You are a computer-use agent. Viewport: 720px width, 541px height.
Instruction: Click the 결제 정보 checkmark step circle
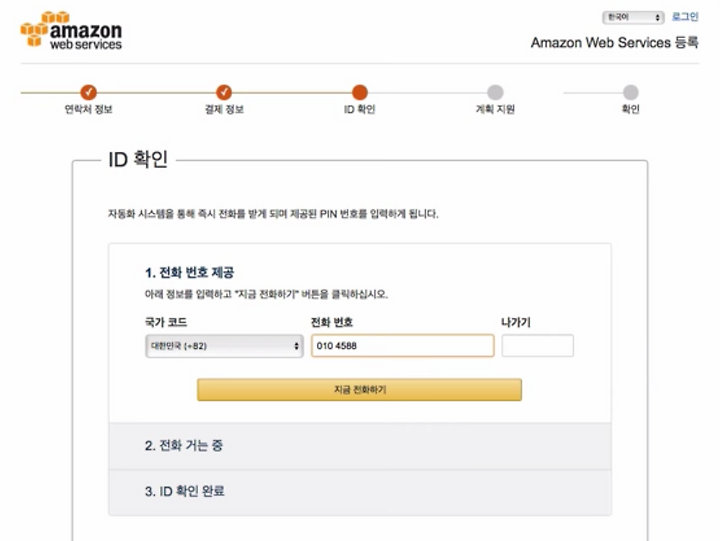tap(224, 92)
